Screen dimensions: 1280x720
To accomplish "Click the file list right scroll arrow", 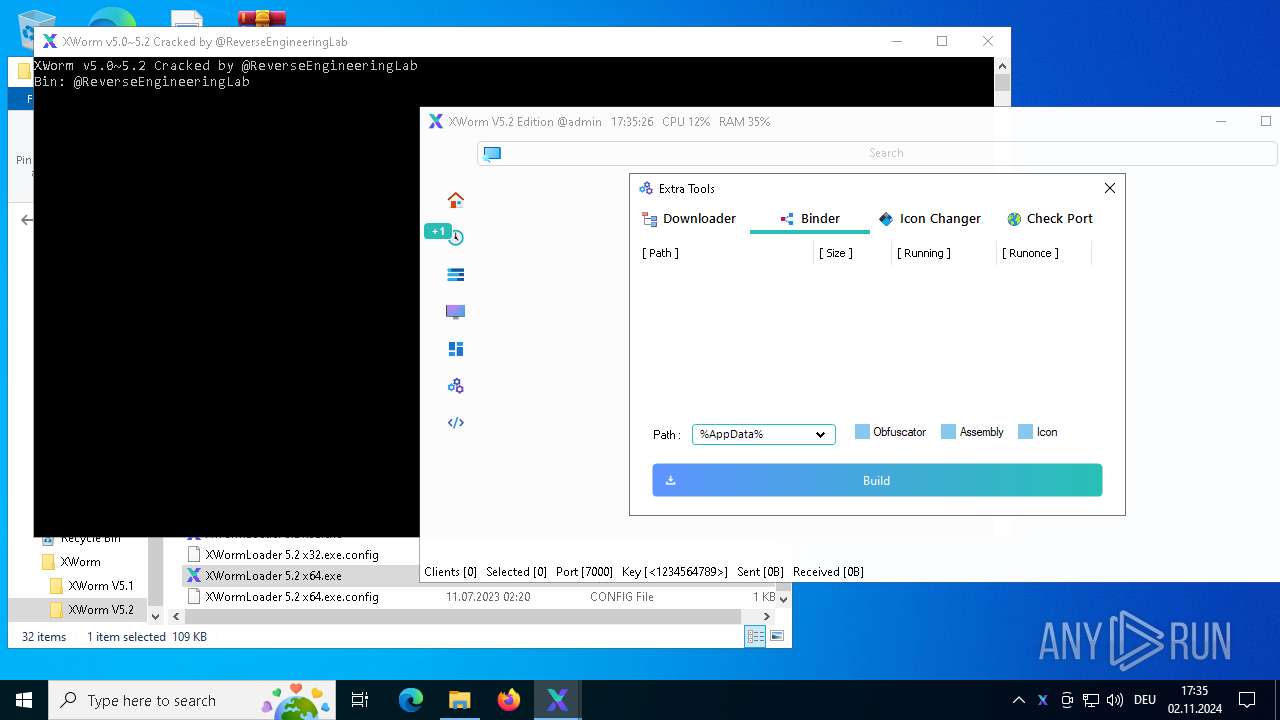I will click(x=767, y=617).
